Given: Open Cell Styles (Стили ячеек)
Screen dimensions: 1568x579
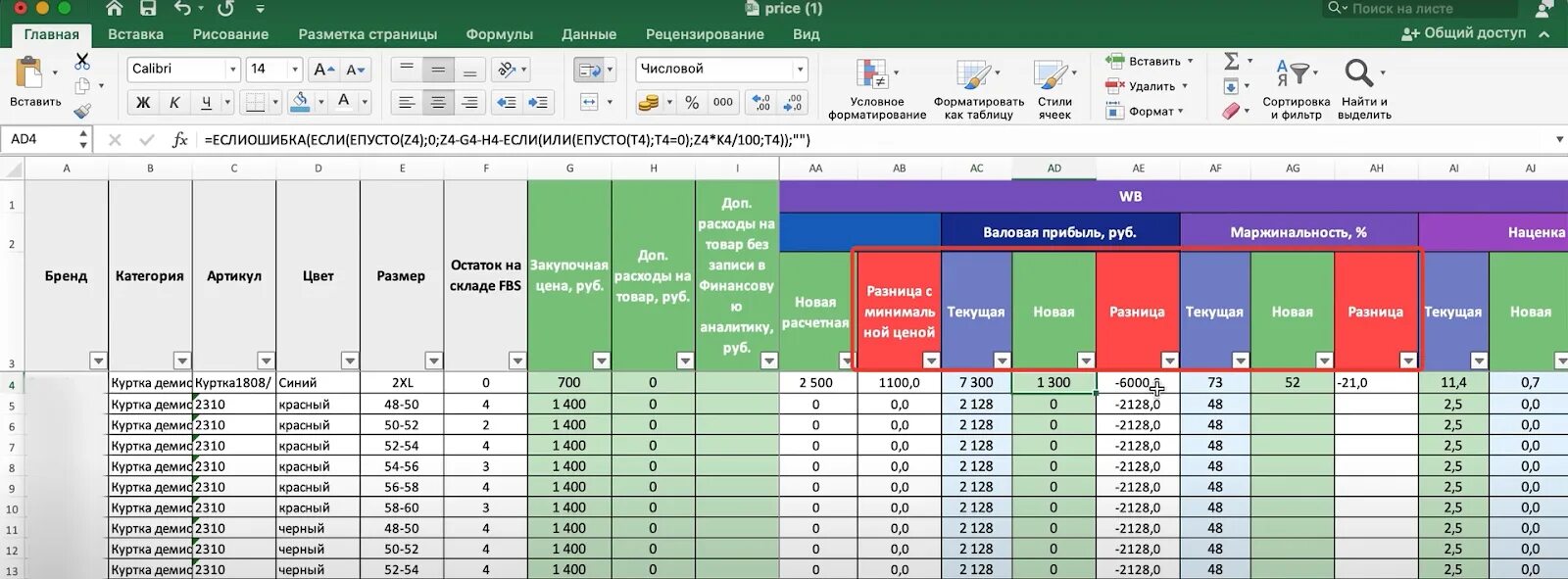Looking at the screenshot, I should point(1053,88).
